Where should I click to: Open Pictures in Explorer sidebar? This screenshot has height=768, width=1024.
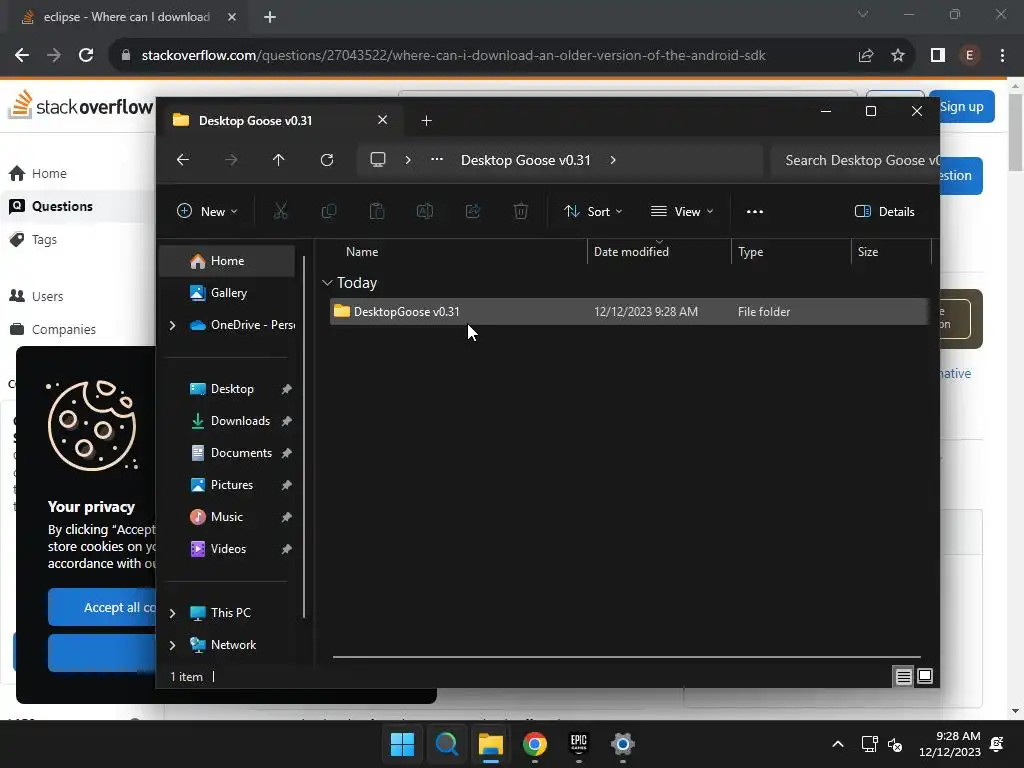click(x=227, y=485)
